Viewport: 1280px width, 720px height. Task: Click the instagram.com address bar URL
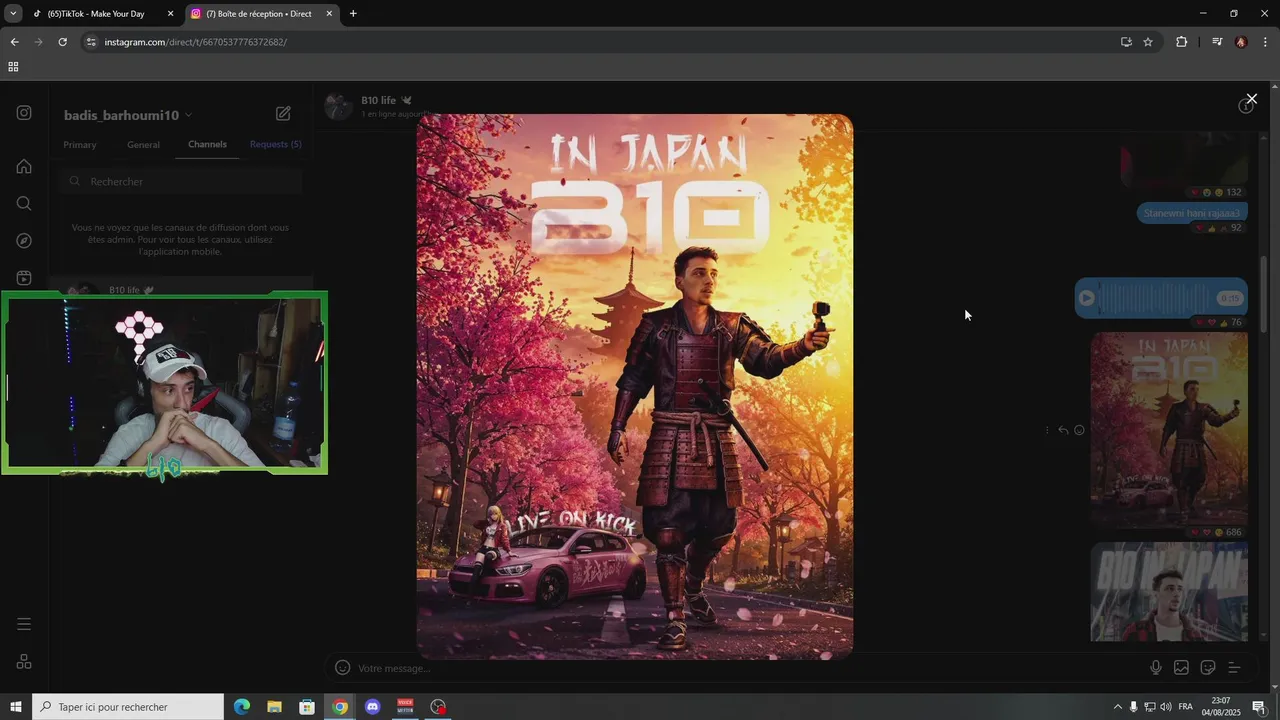[195, 42]
